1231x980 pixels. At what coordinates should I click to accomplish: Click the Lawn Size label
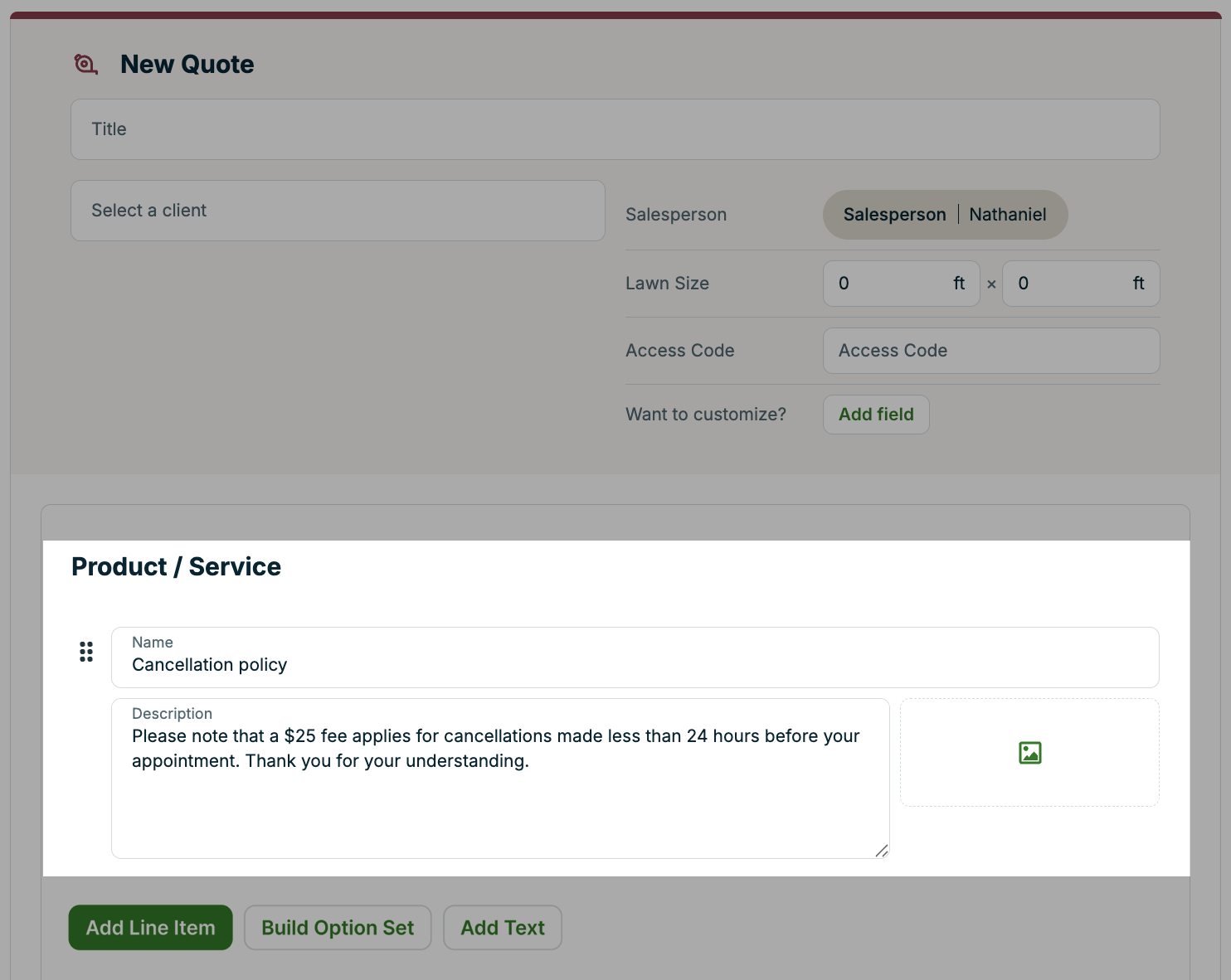(667, 284)
